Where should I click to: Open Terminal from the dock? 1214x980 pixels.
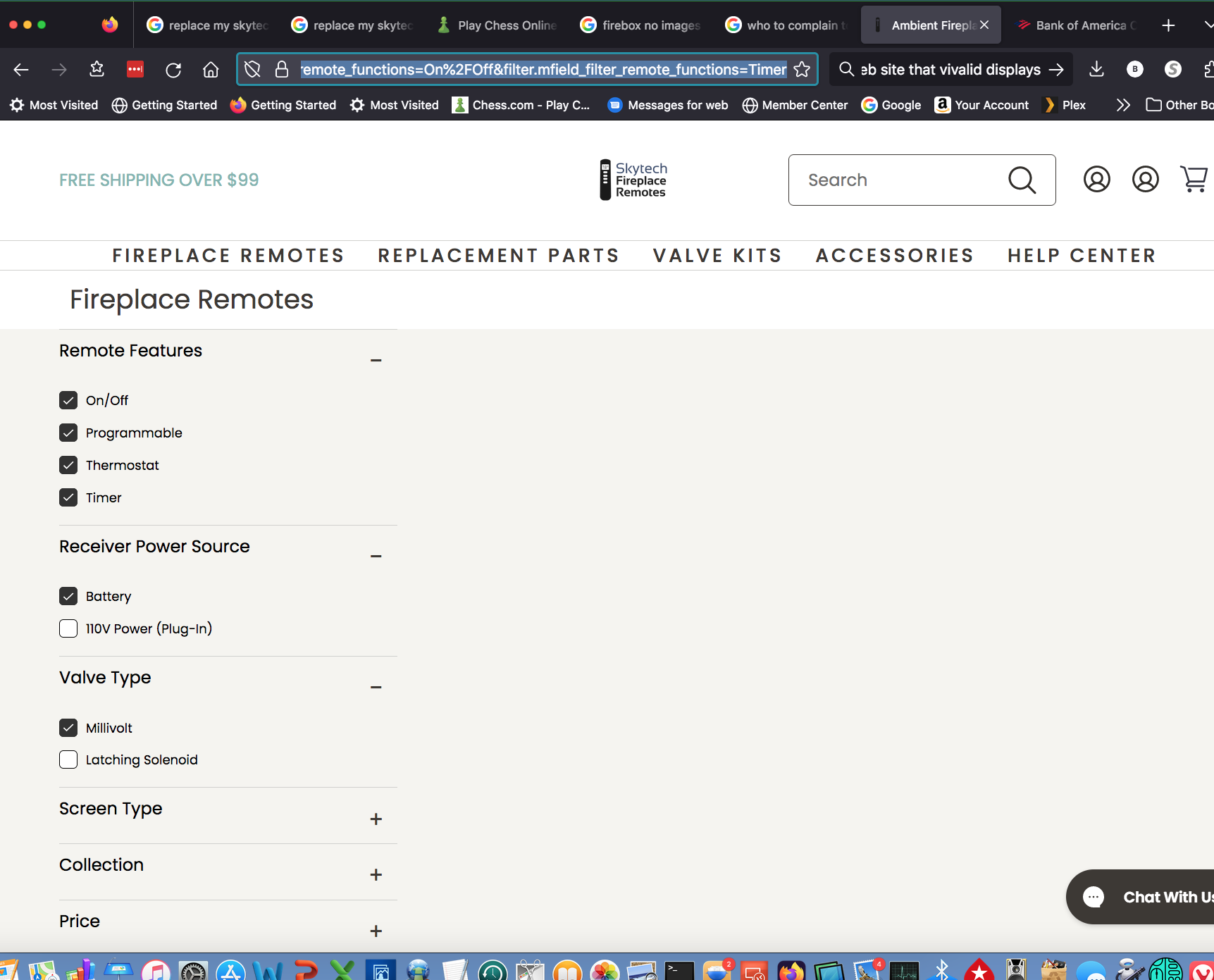680,971
